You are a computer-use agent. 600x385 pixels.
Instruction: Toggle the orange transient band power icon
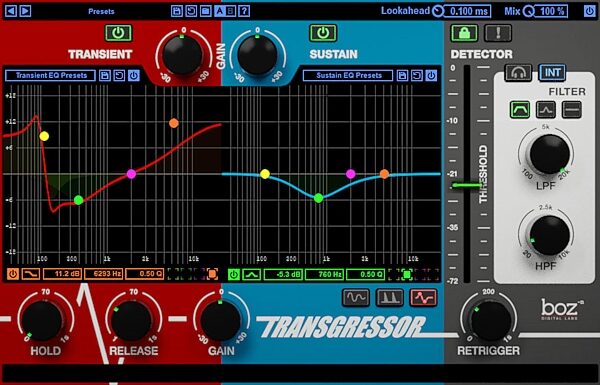tap(13, 274)
